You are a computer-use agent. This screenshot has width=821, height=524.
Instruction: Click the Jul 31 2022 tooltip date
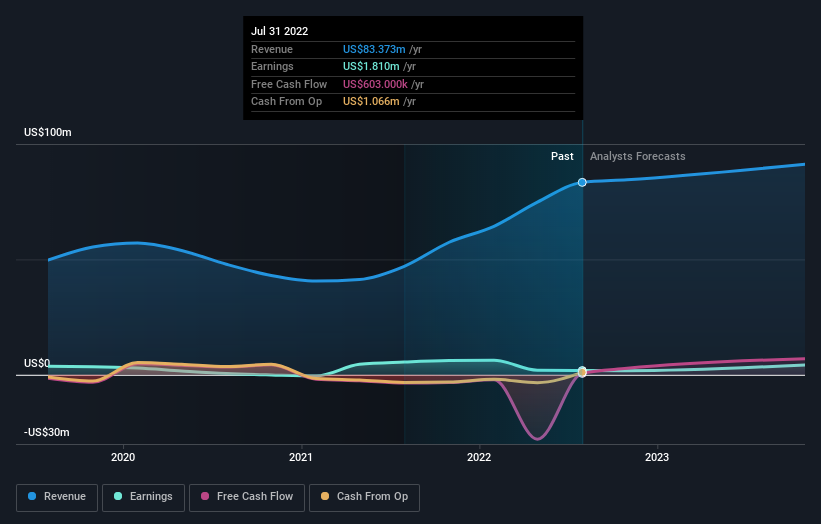point(280,31)
